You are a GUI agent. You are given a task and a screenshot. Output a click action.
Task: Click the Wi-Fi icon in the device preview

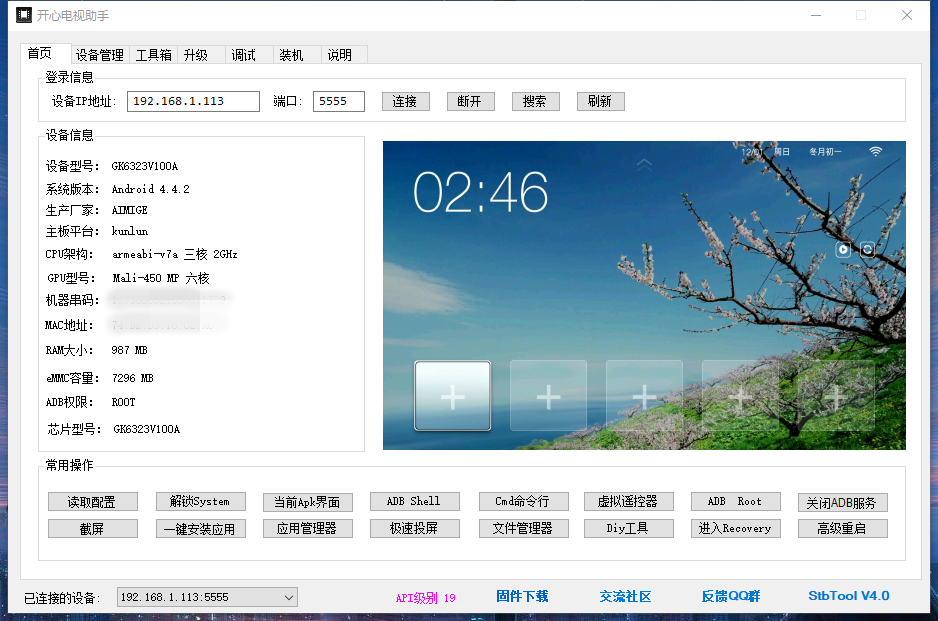pyautogui.click(x=875, y=151)
